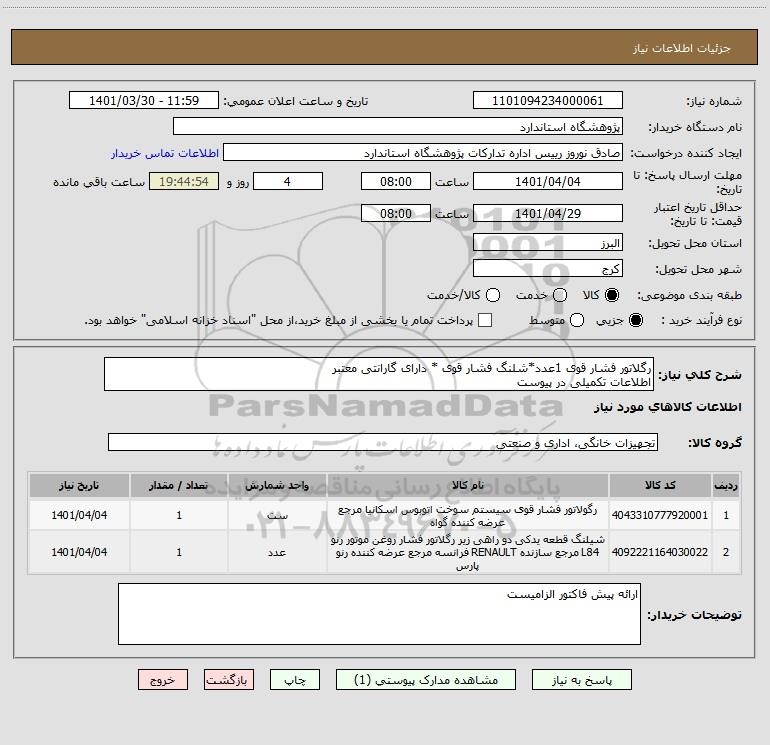Click the شیلنگ قطعه یدکی product name cell
This screenshot has width=770, height=745.
point(468,552)
